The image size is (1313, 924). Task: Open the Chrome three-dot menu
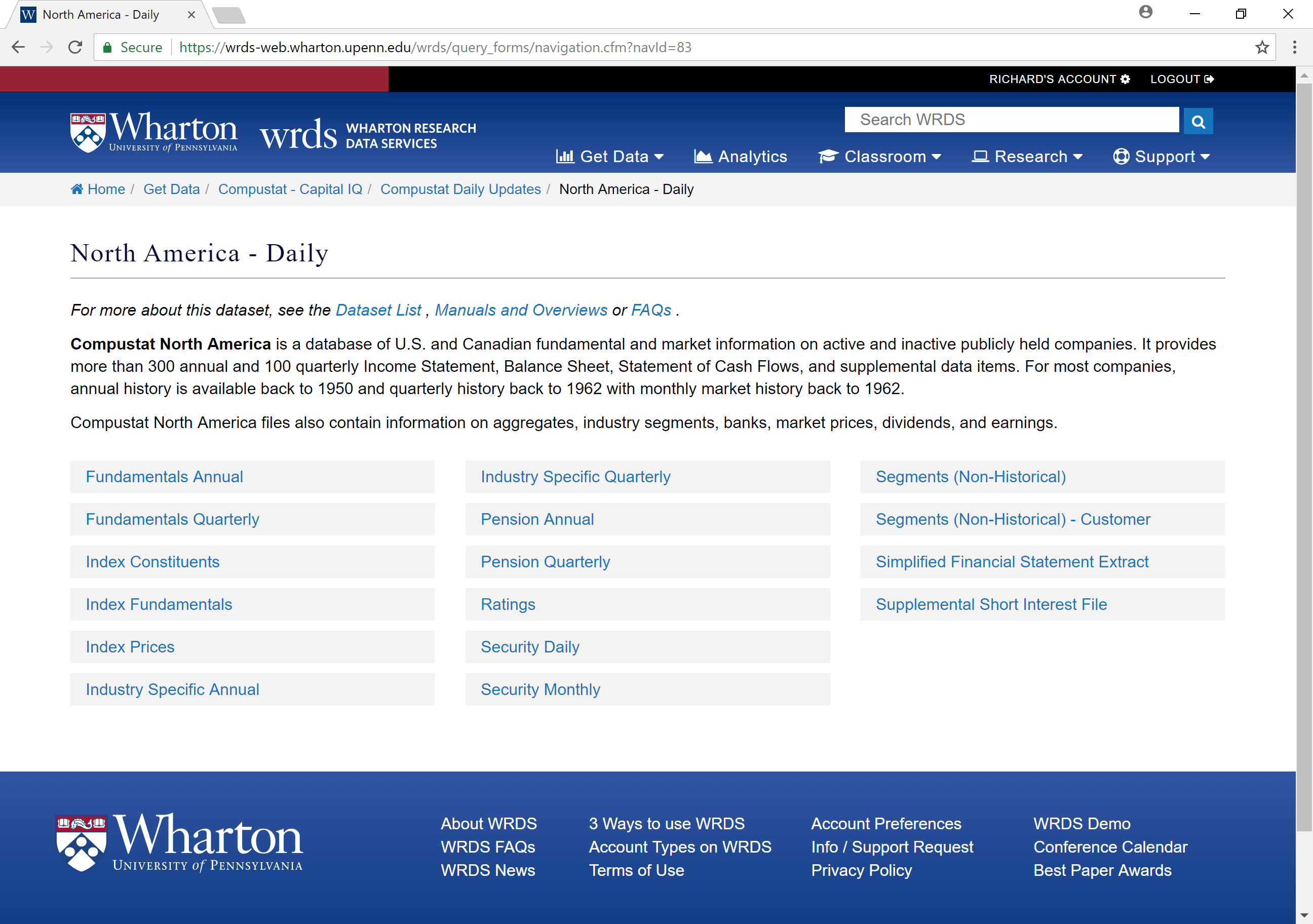tap(1294, 48)
